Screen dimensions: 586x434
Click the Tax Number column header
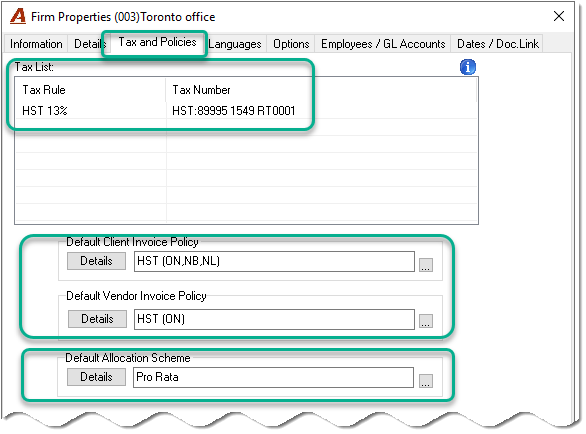click(321, 90)
